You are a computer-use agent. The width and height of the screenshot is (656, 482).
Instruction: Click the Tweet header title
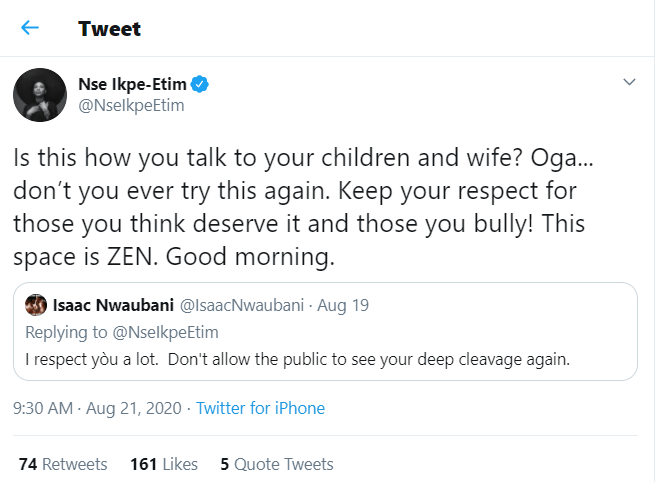pyautogui.click(x=110, y=28)
